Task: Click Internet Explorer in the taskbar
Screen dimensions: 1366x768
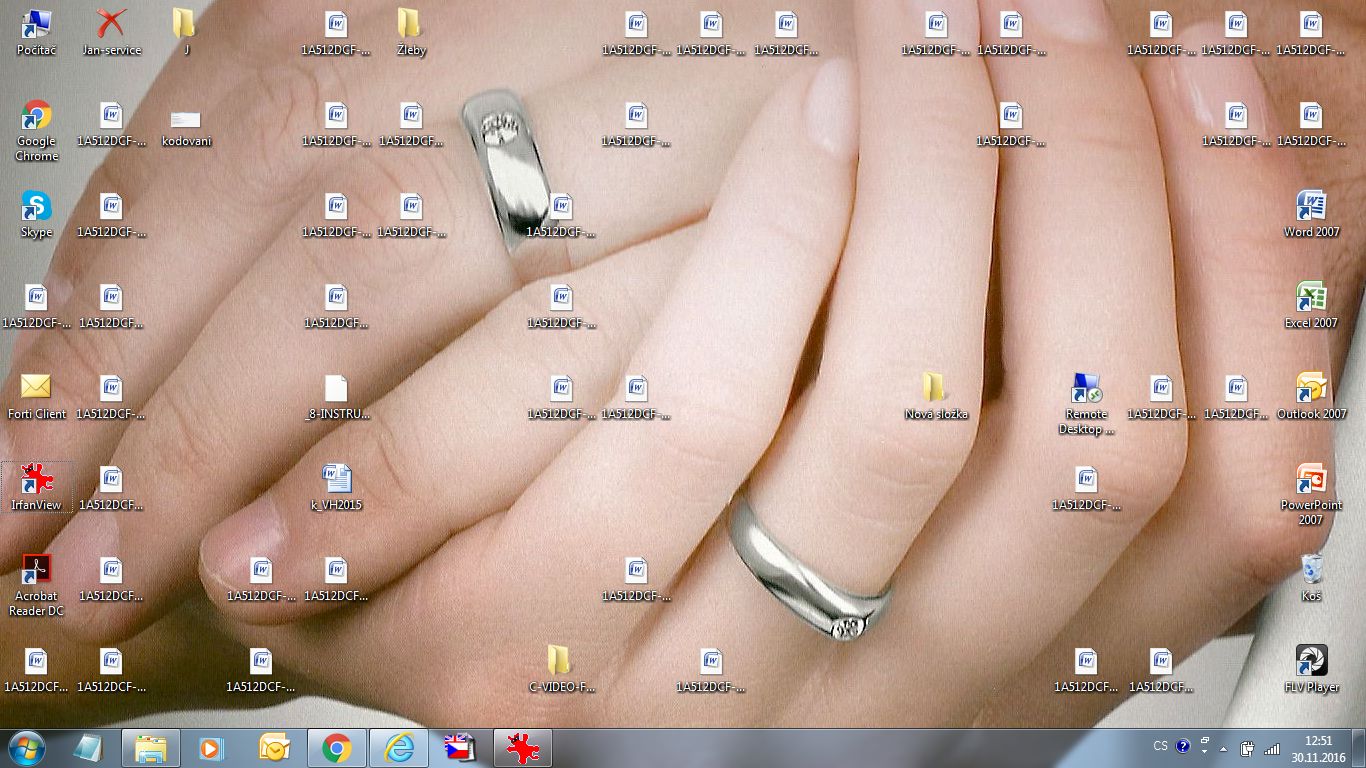Action: (399, 748)
